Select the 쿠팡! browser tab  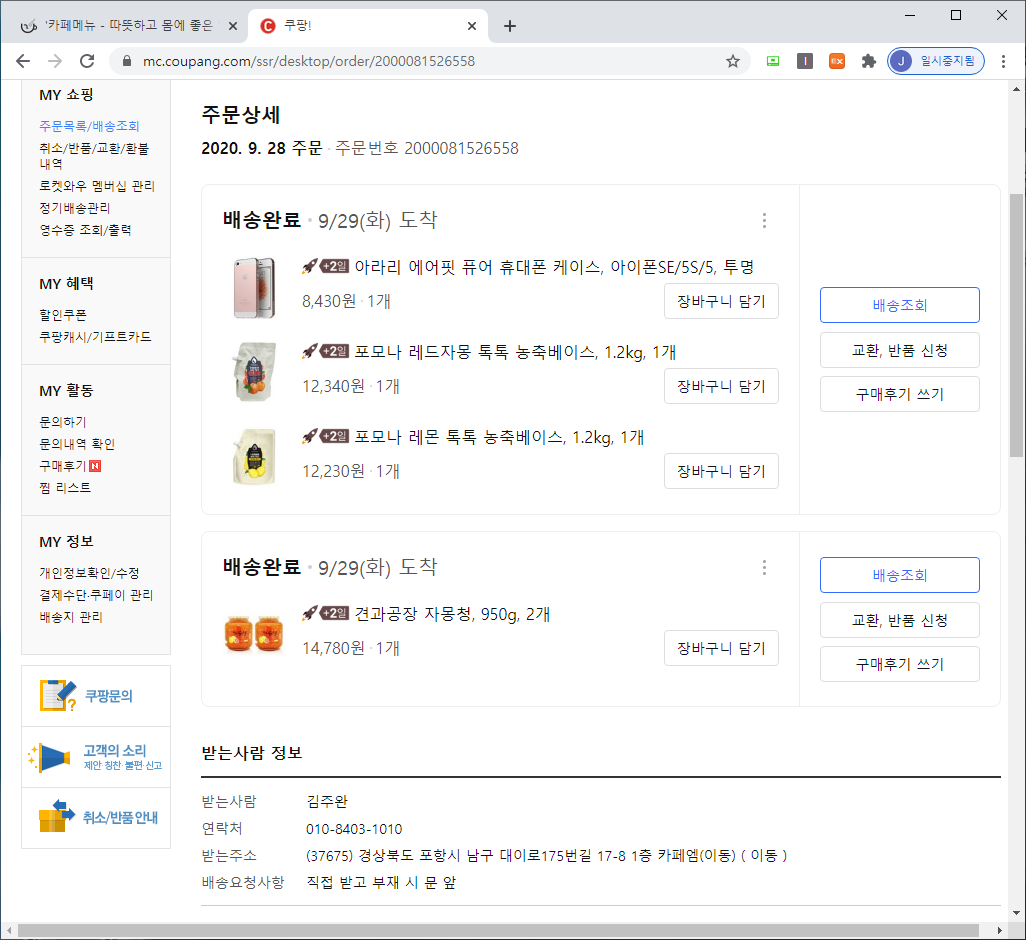366,26
